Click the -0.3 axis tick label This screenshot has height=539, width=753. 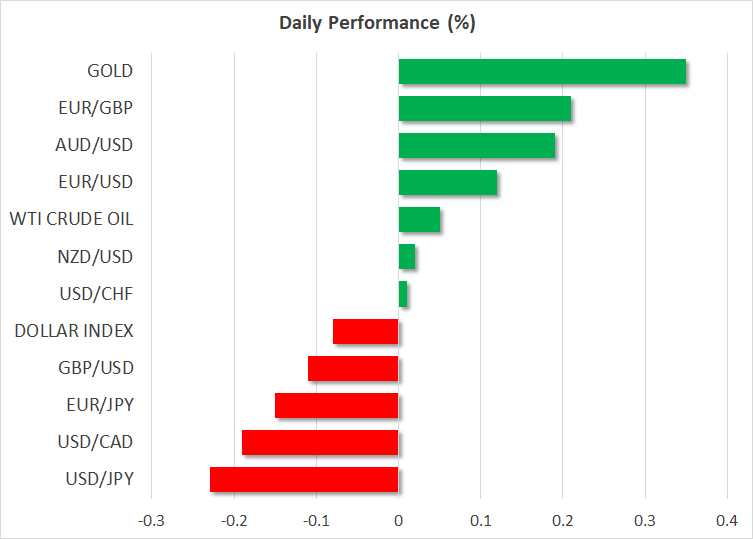click(150, 521)
